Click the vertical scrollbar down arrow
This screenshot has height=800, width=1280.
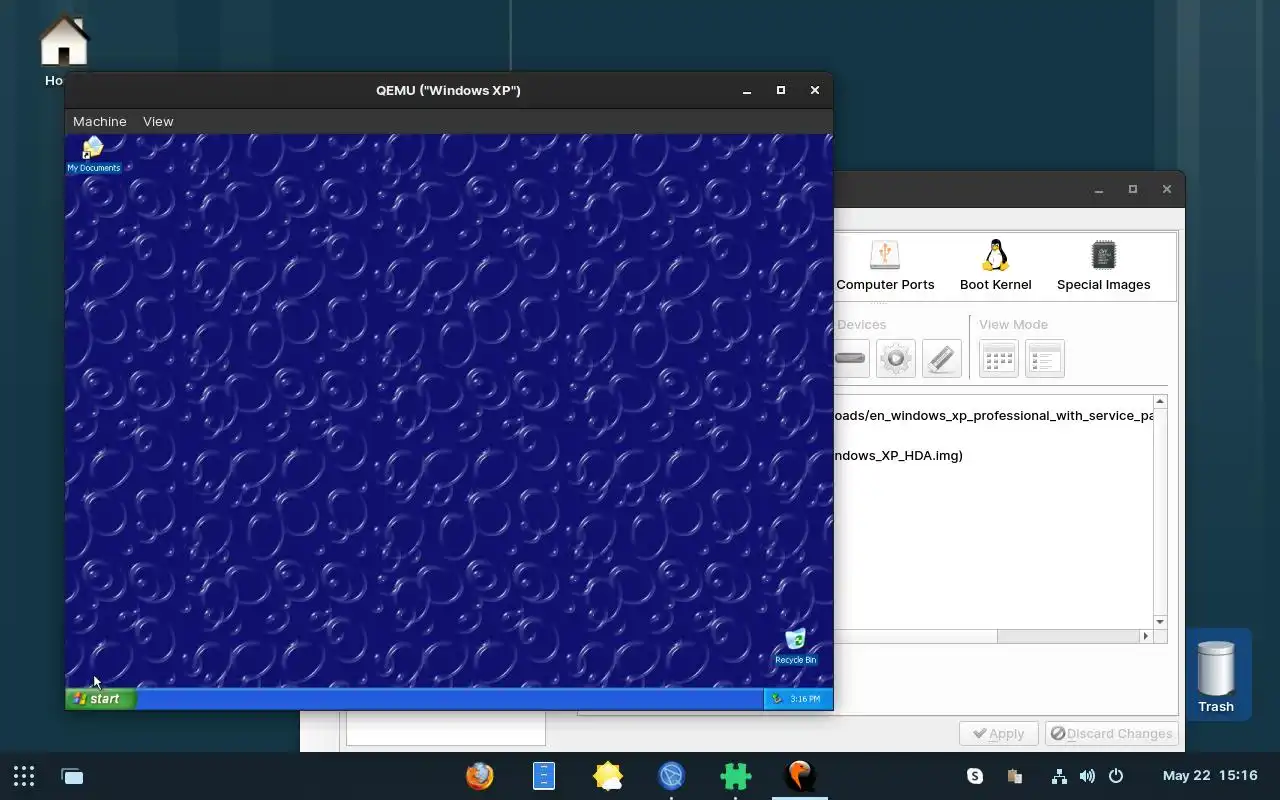(1160, 622)
